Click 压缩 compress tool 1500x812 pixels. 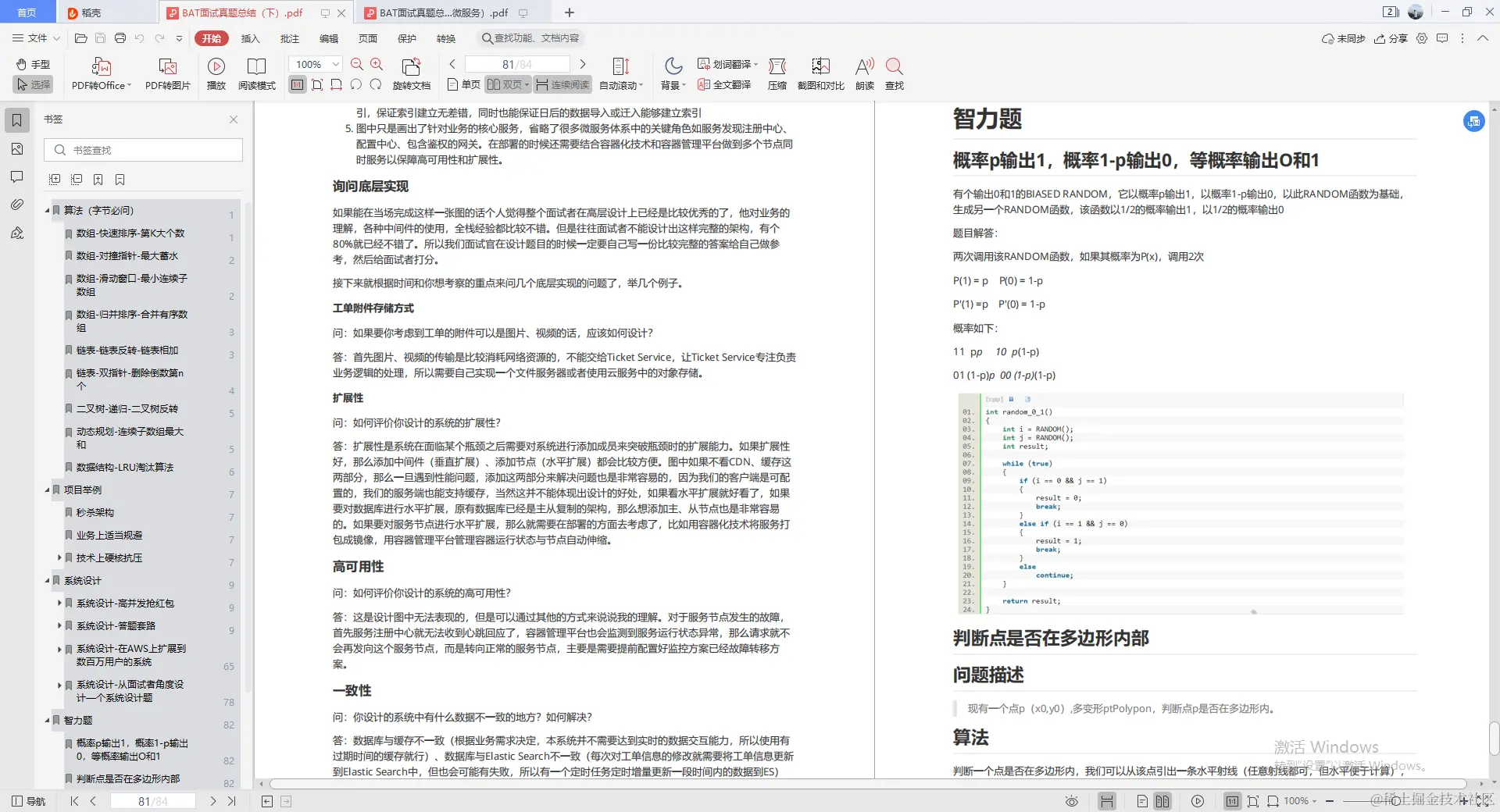[x=777, y=75]
